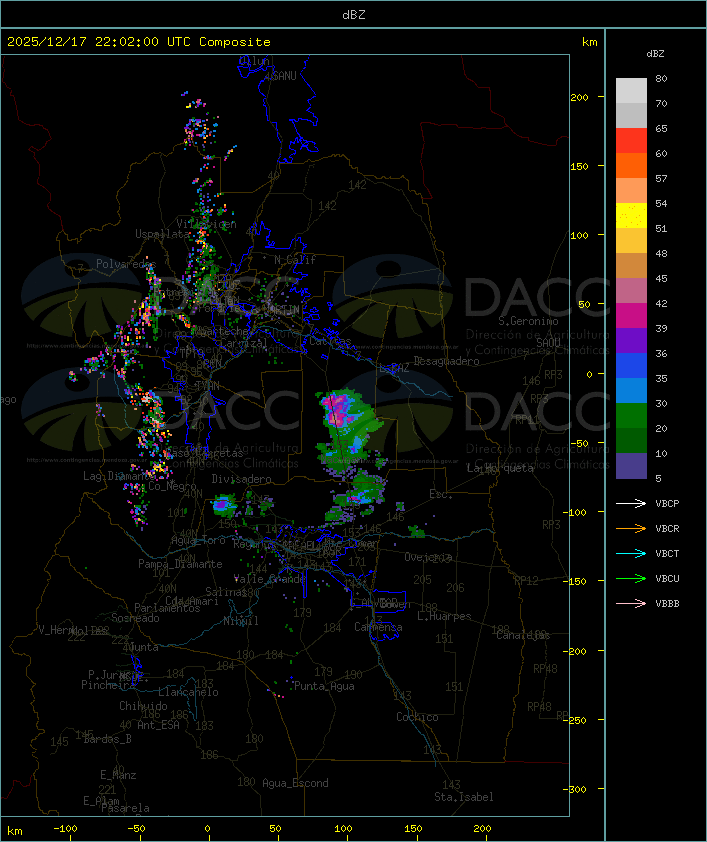Select the red 60–65 dBZ swatch

[631, 141]
